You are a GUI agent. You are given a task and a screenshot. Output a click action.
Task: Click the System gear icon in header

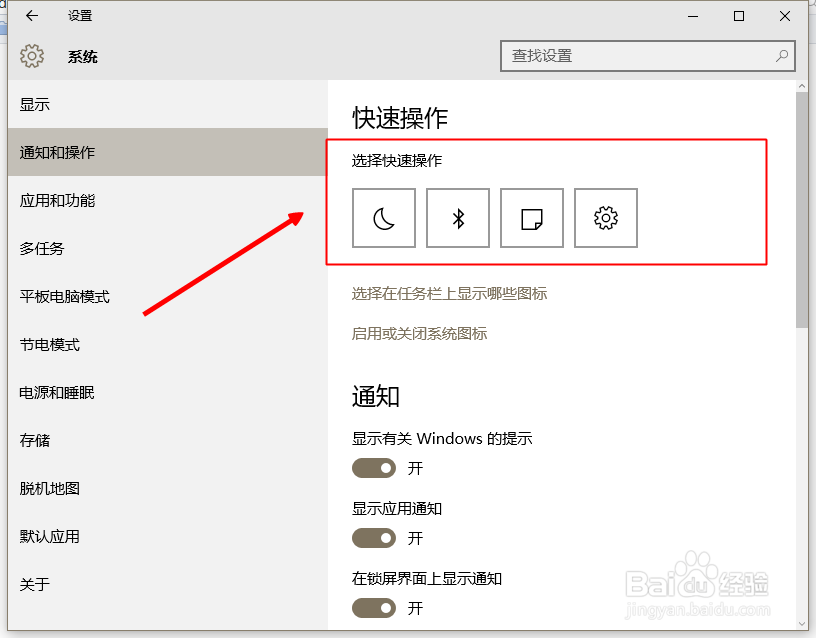pos(32,56)
